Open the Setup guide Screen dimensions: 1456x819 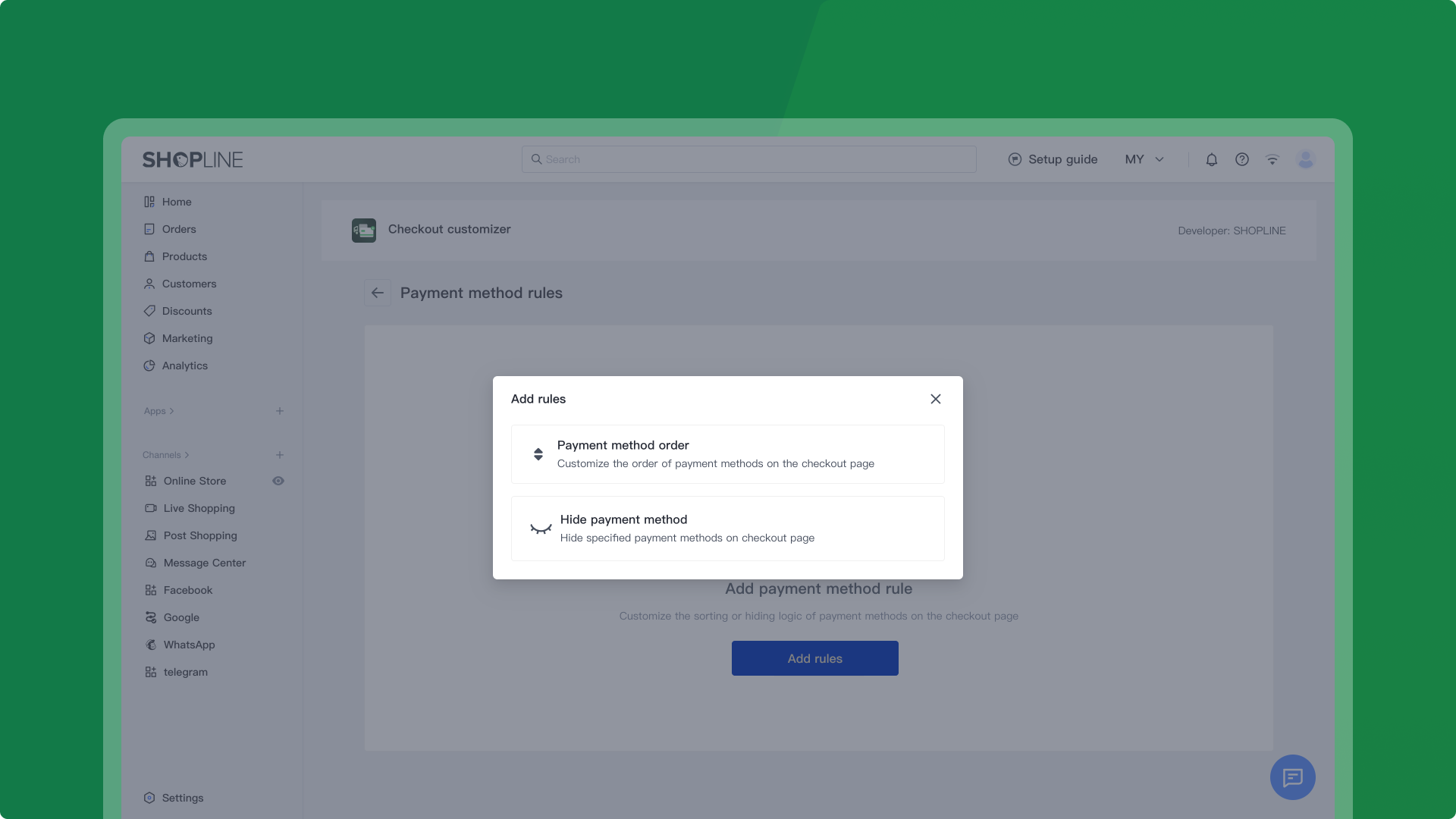coord(1053,159)
